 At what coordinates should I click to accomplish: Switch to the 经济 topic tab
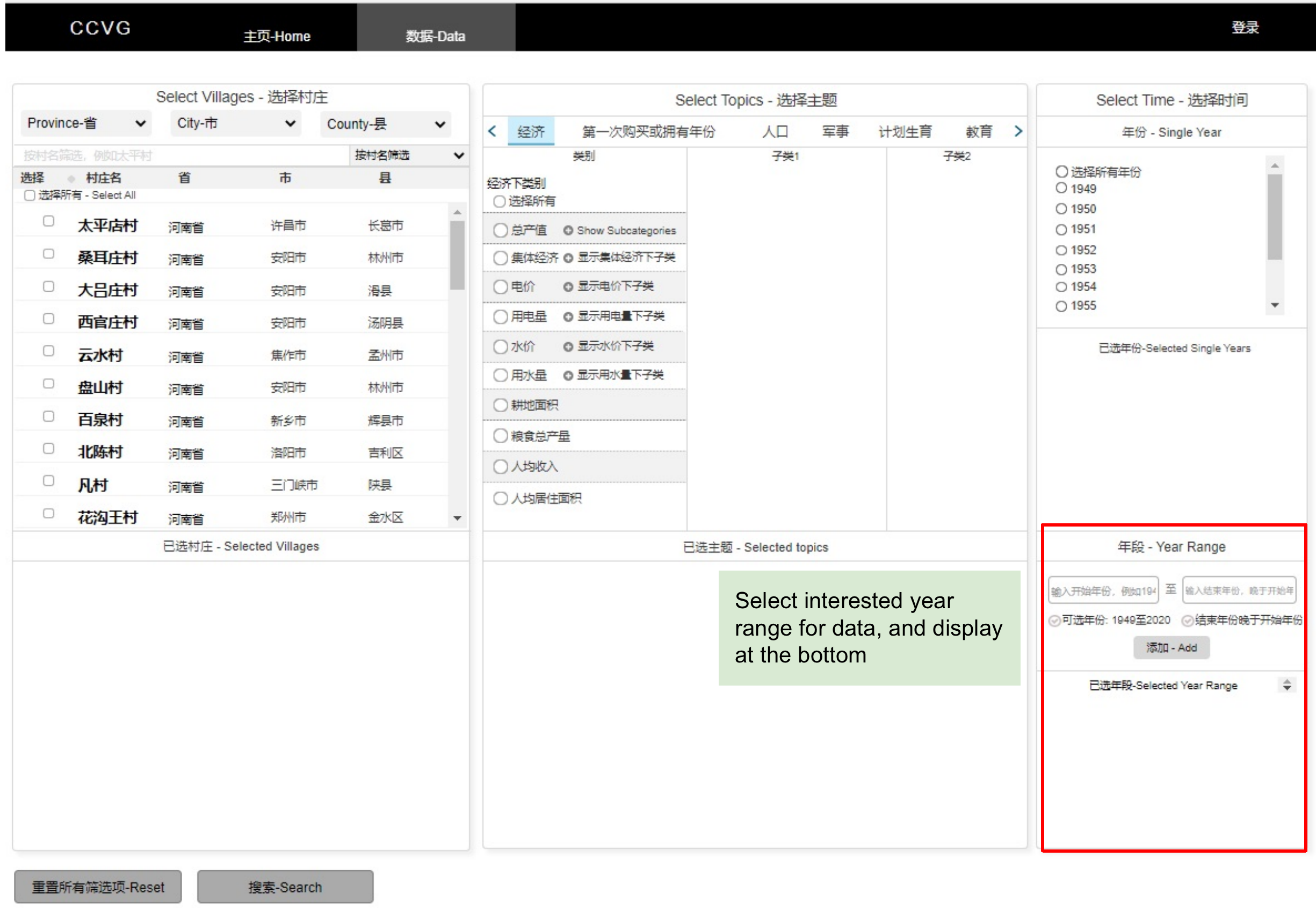[x=531, y=132]
